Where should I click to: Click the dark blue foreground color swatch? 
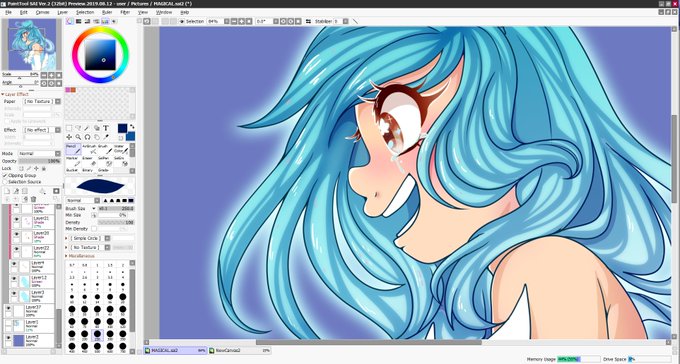coord(122,128)
